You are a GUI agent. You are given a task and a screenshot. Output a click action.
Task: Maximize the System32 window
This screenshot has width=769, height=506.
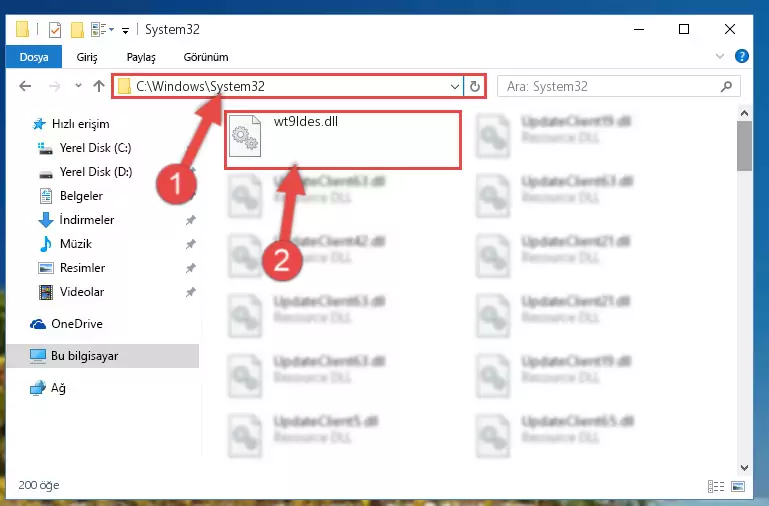[x=684, y=29]
